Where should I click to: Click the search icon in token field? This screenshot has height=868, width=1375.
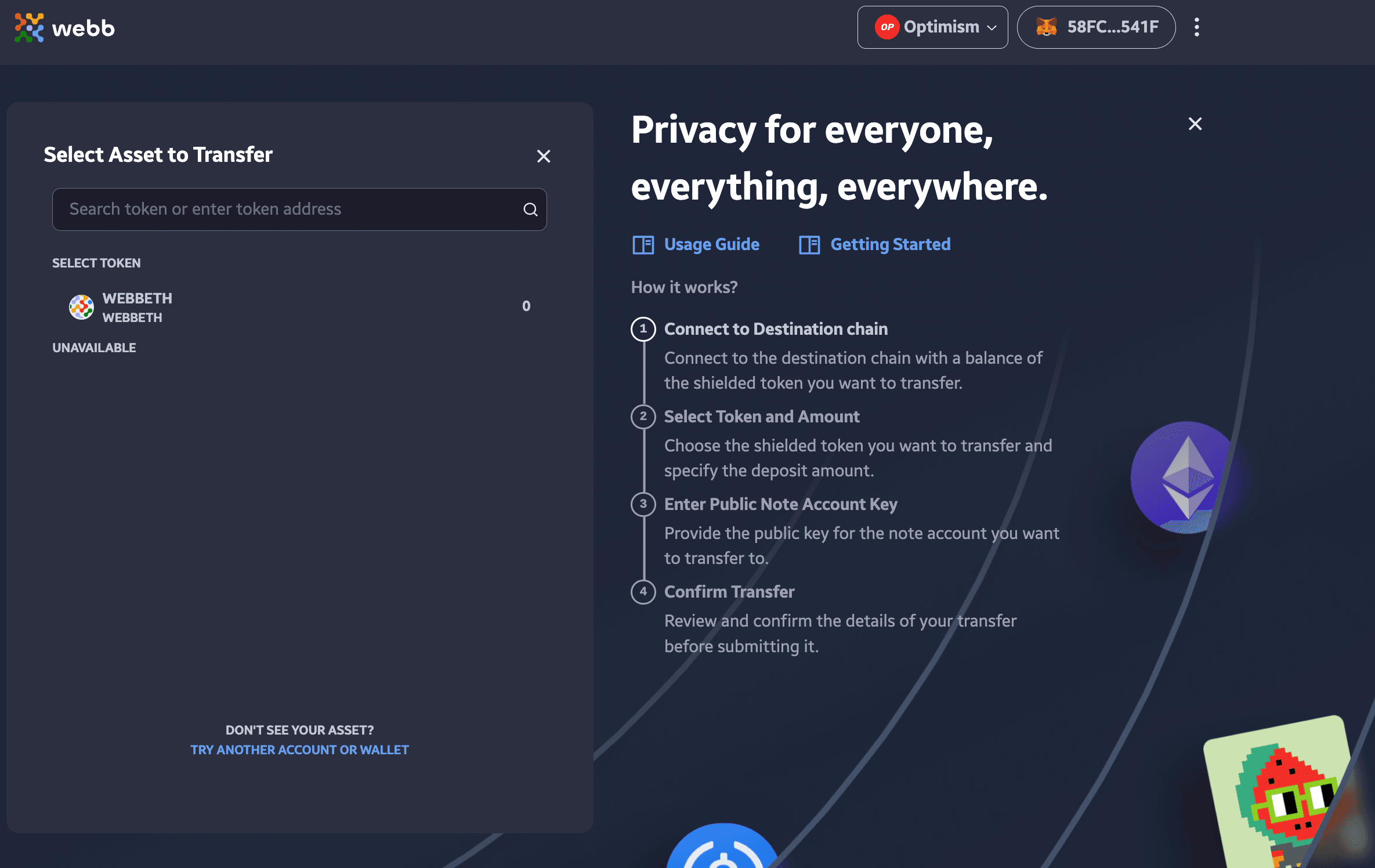click(530, 209)
